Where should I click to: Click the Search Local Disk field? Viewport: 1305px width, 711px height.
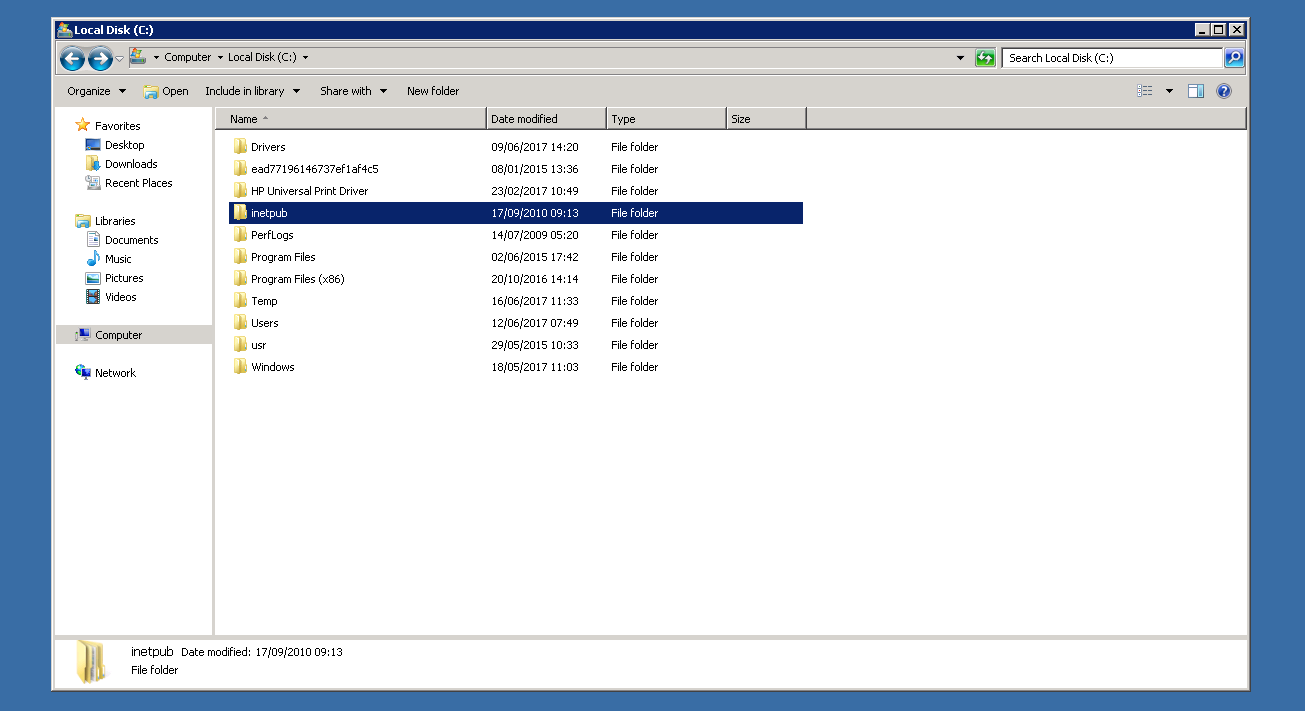click(1110, 58)
